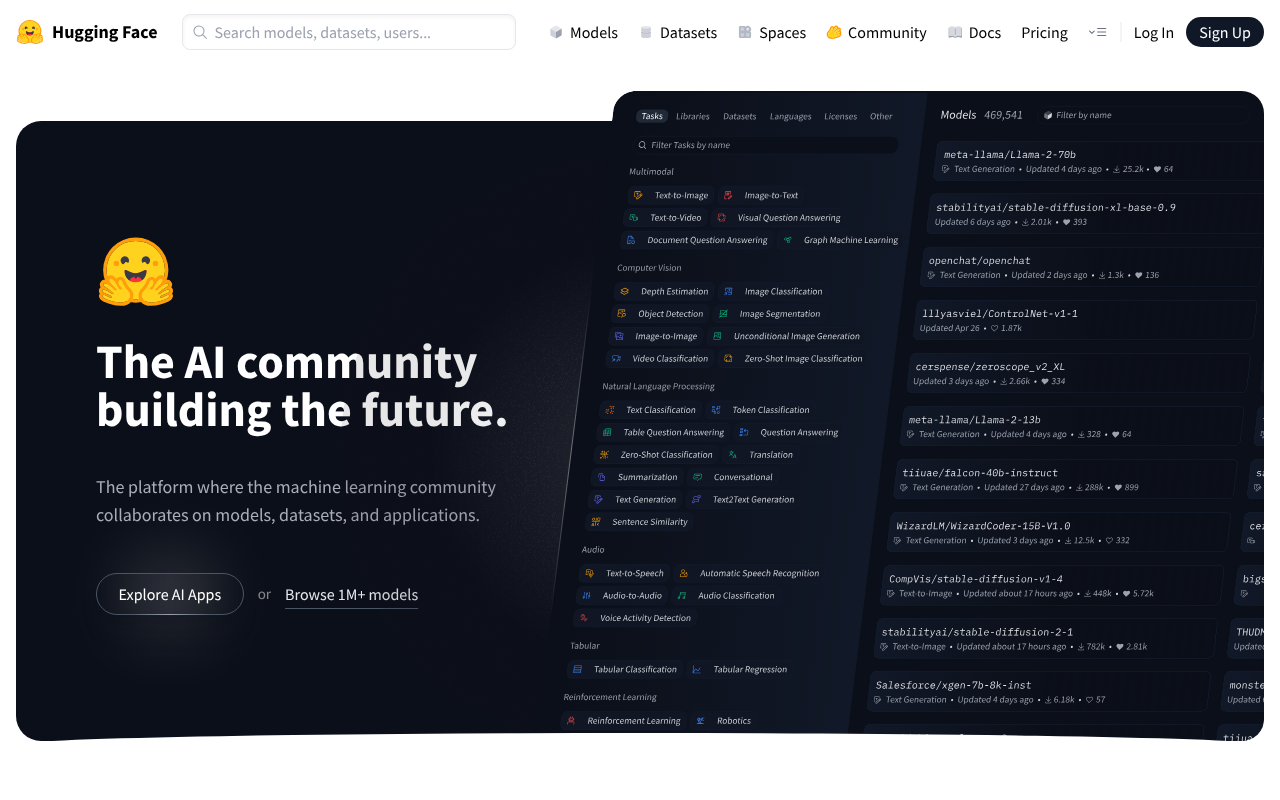Click the Hugging Face logo emoji in header

[x=30, y=32]
